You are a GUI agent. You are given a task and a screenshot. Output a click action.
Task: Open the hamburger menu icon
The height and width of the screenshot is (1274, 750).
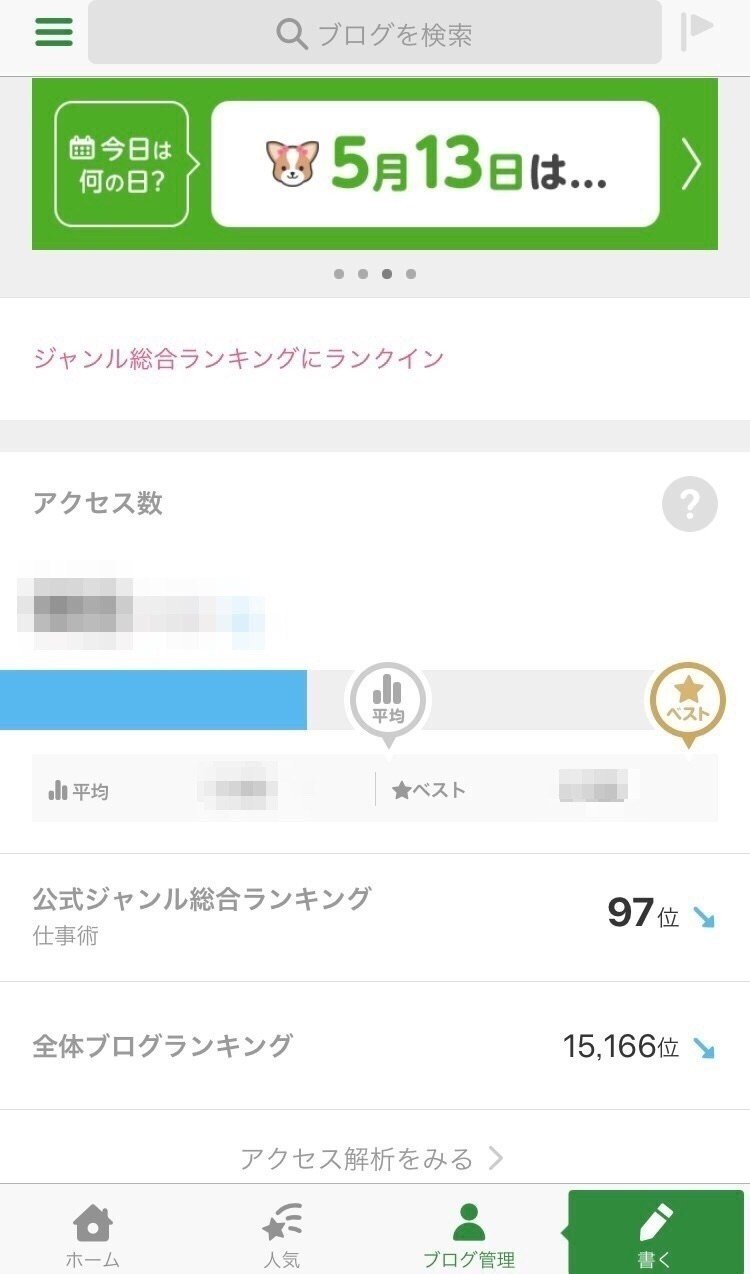click(x=54, y=32)
